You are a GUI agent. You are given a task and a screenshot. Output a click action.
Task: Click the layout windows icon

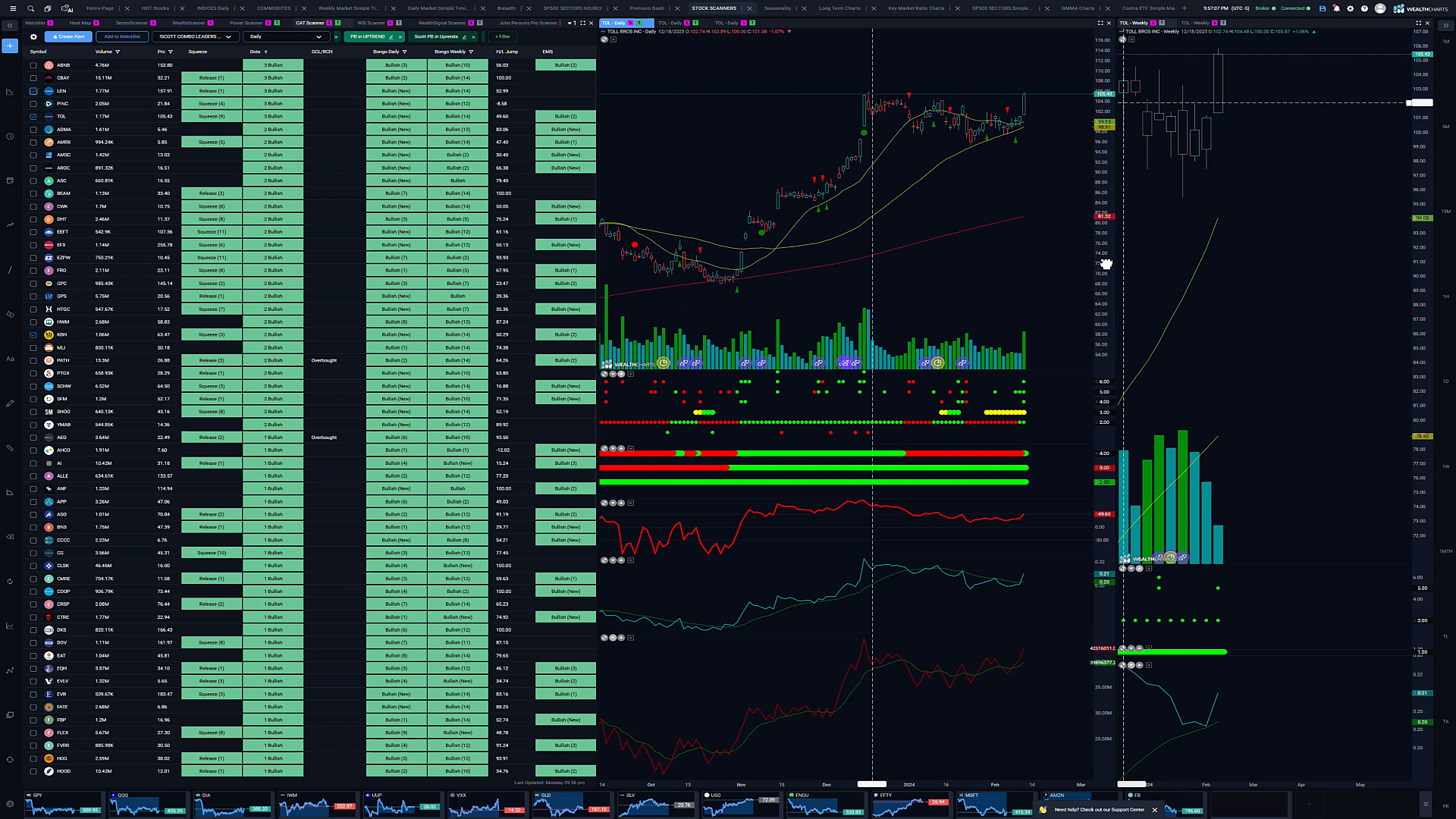(48, 8)
